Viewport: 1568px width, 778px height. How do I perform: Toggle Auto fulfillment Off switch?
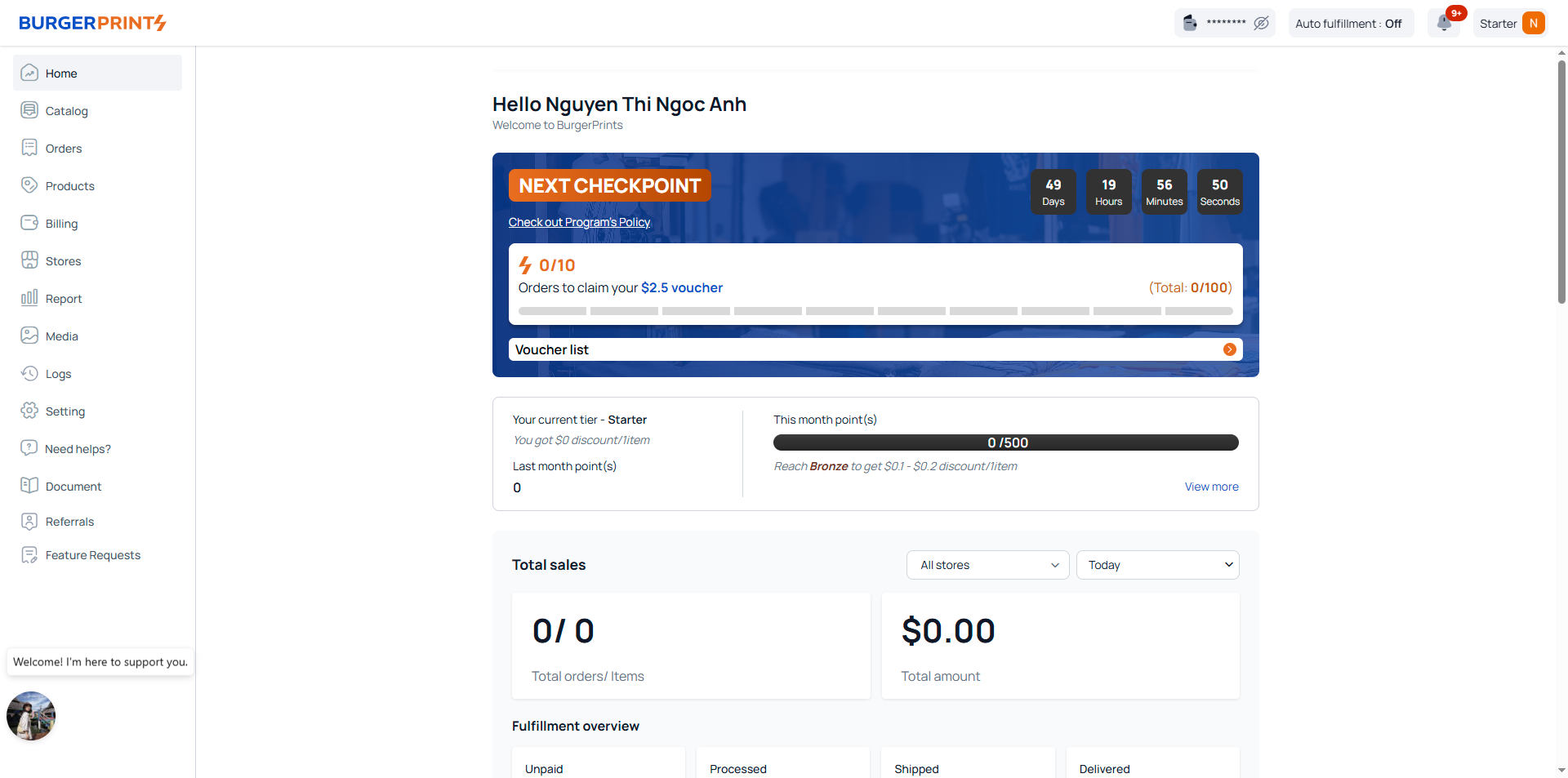pos(1349,24)
